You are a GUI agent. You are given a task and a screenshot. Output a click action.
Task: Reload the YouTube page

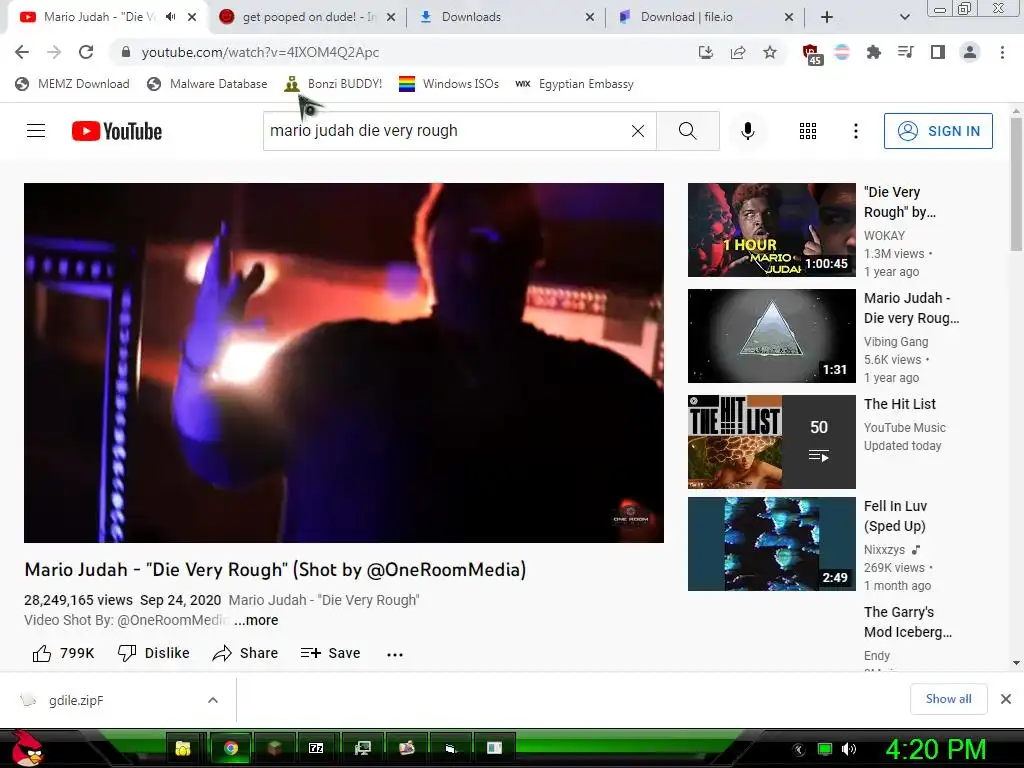[86, 52]
